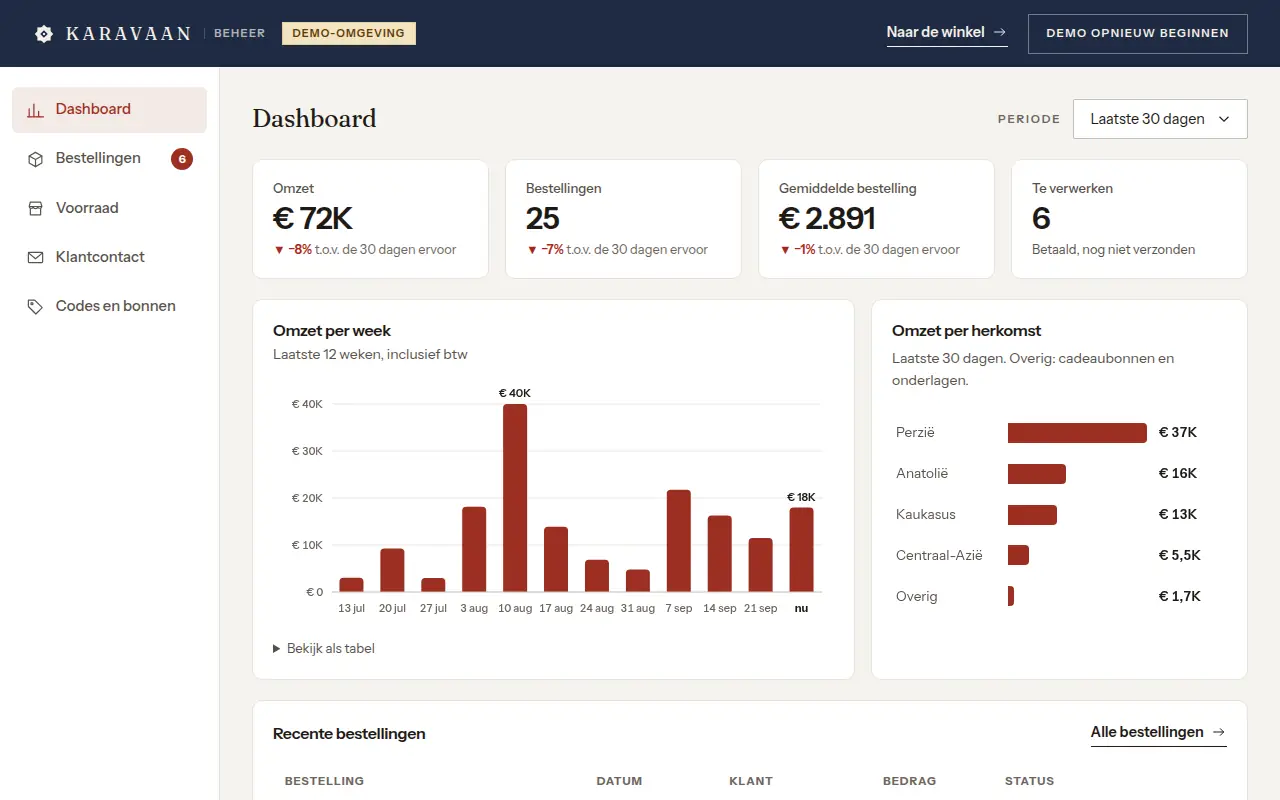The height and width of the screenshot is (800, 1280).
Task: Follow the Naar de winkel link
Action: (946, 32)
